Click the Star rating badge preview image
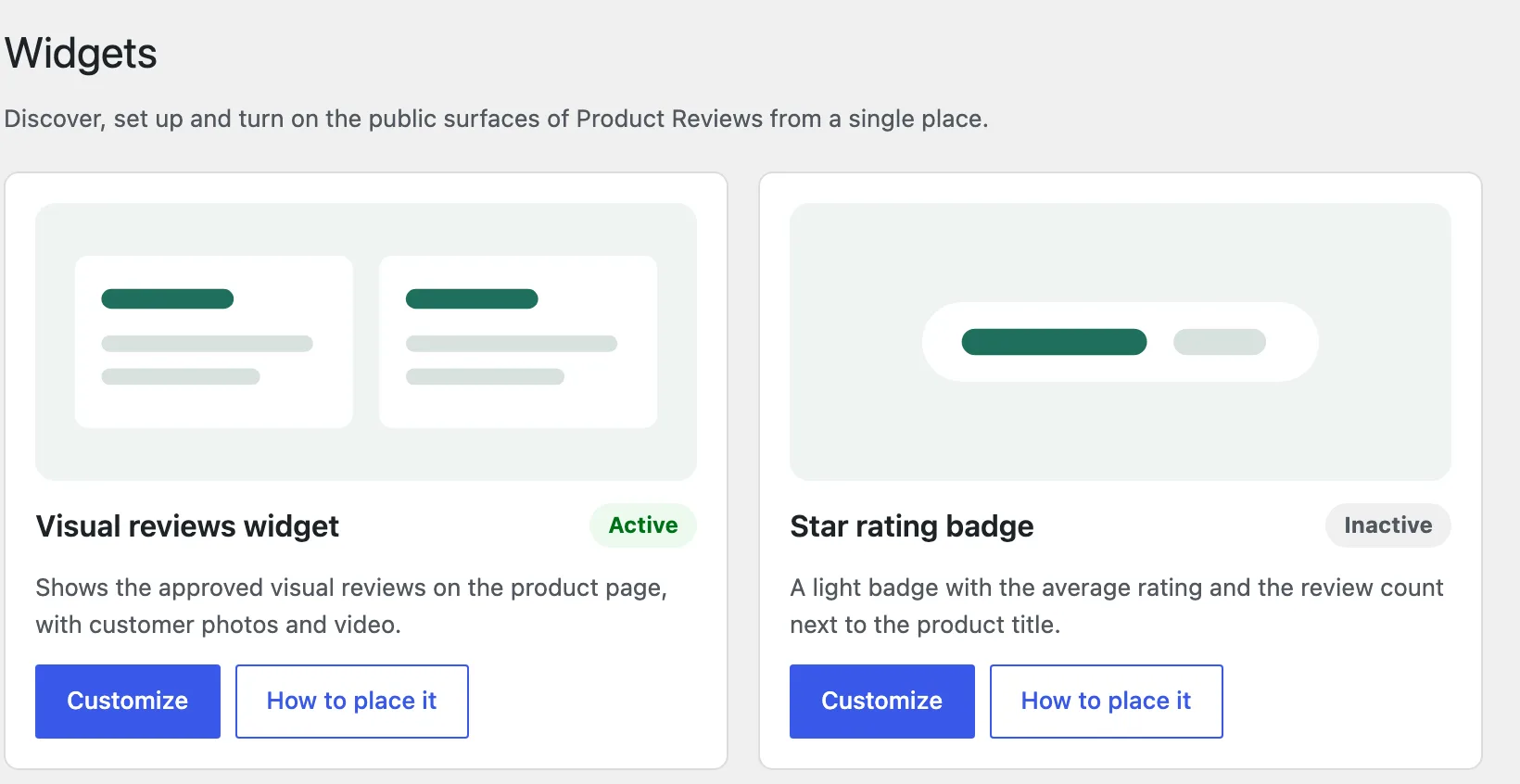Image resolution: width=1520 pixels, height=784 pixels. tap(1121, 342)
